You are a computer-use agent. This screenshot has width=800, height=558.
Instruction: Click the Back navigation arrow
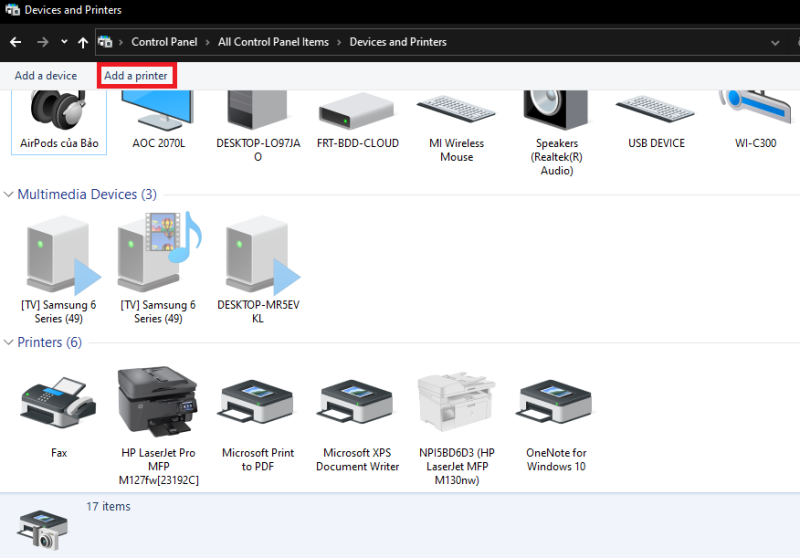[x=16, y=42]
